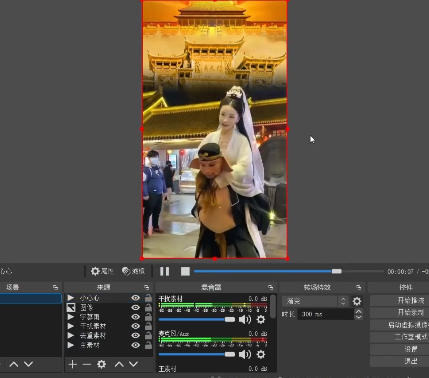Stop the media source playback

click(x=185, y=271)
